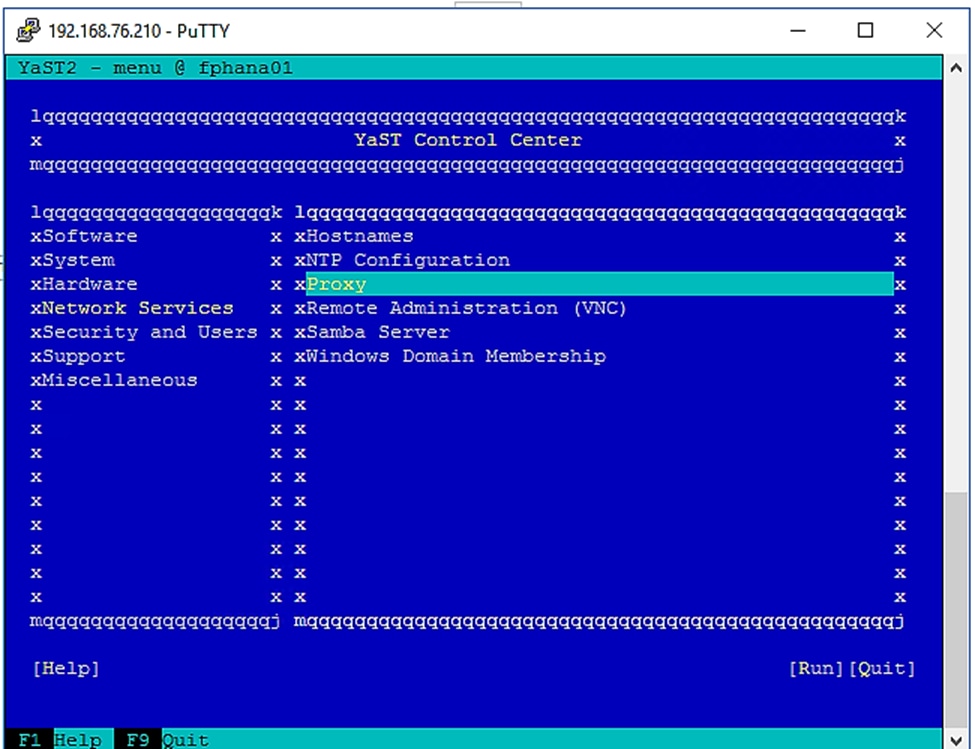Screen dimensions: 975x749
Task: Select the Network Services category
Action: [137, 308]
